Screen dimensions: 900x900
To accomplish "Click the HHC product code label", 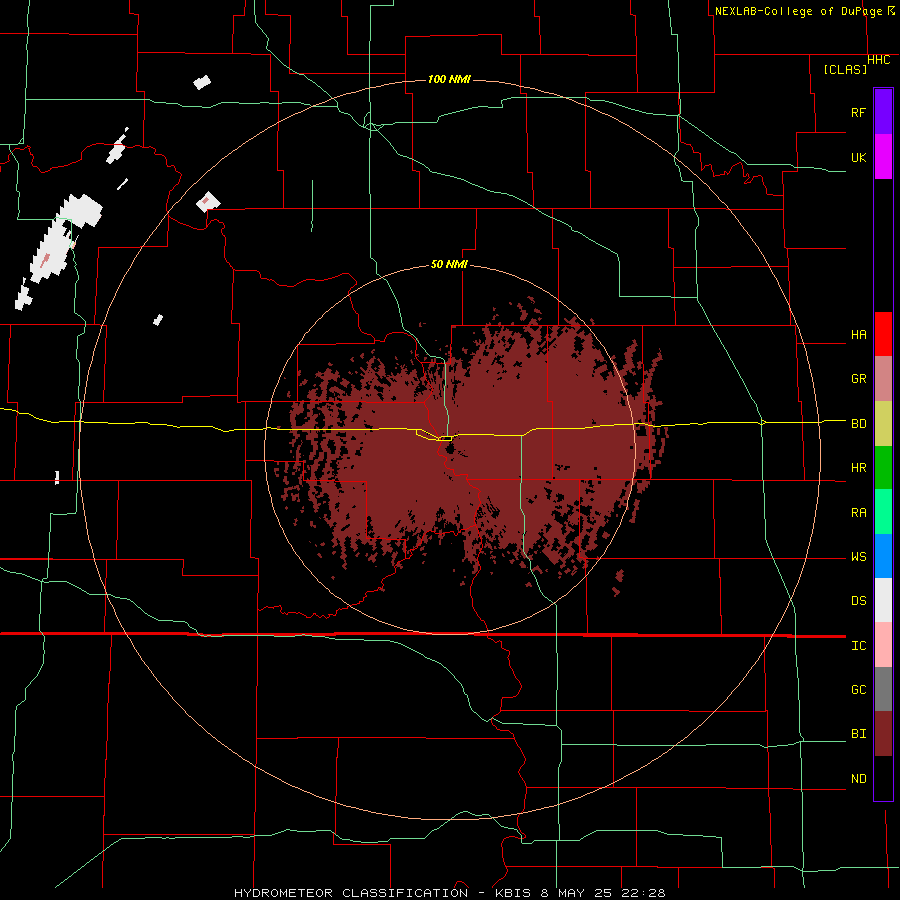I will point(879,60).
